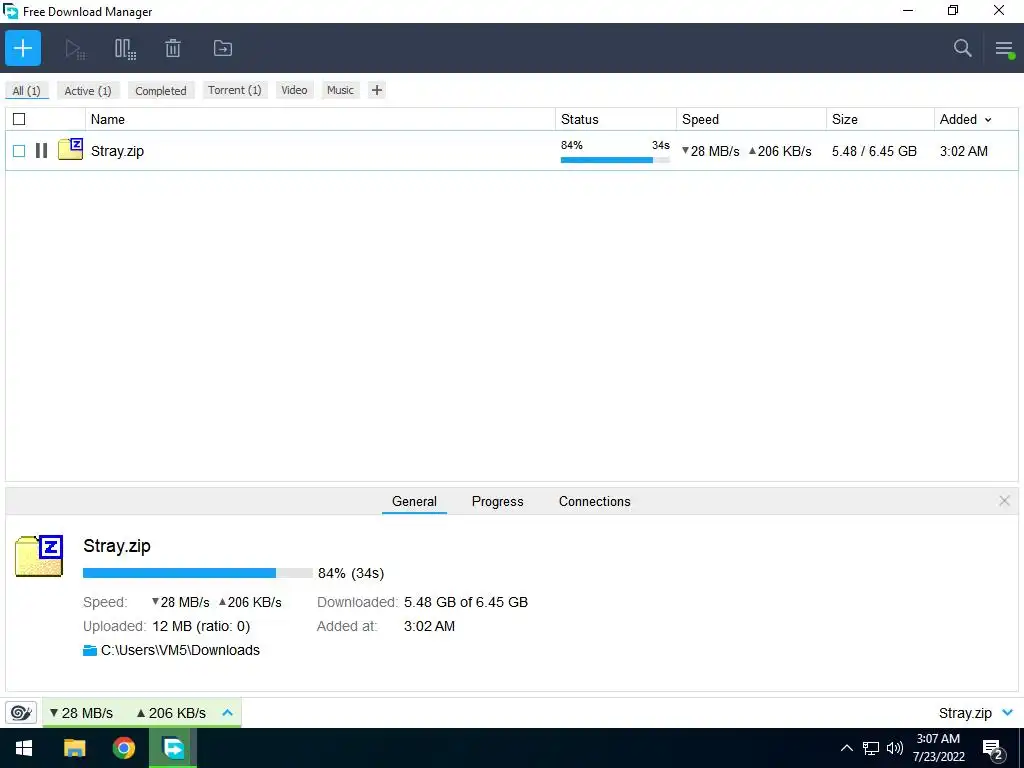This screenshot has width=1024, height=768.
Task: Open the network tray icon
Action: 871,748
